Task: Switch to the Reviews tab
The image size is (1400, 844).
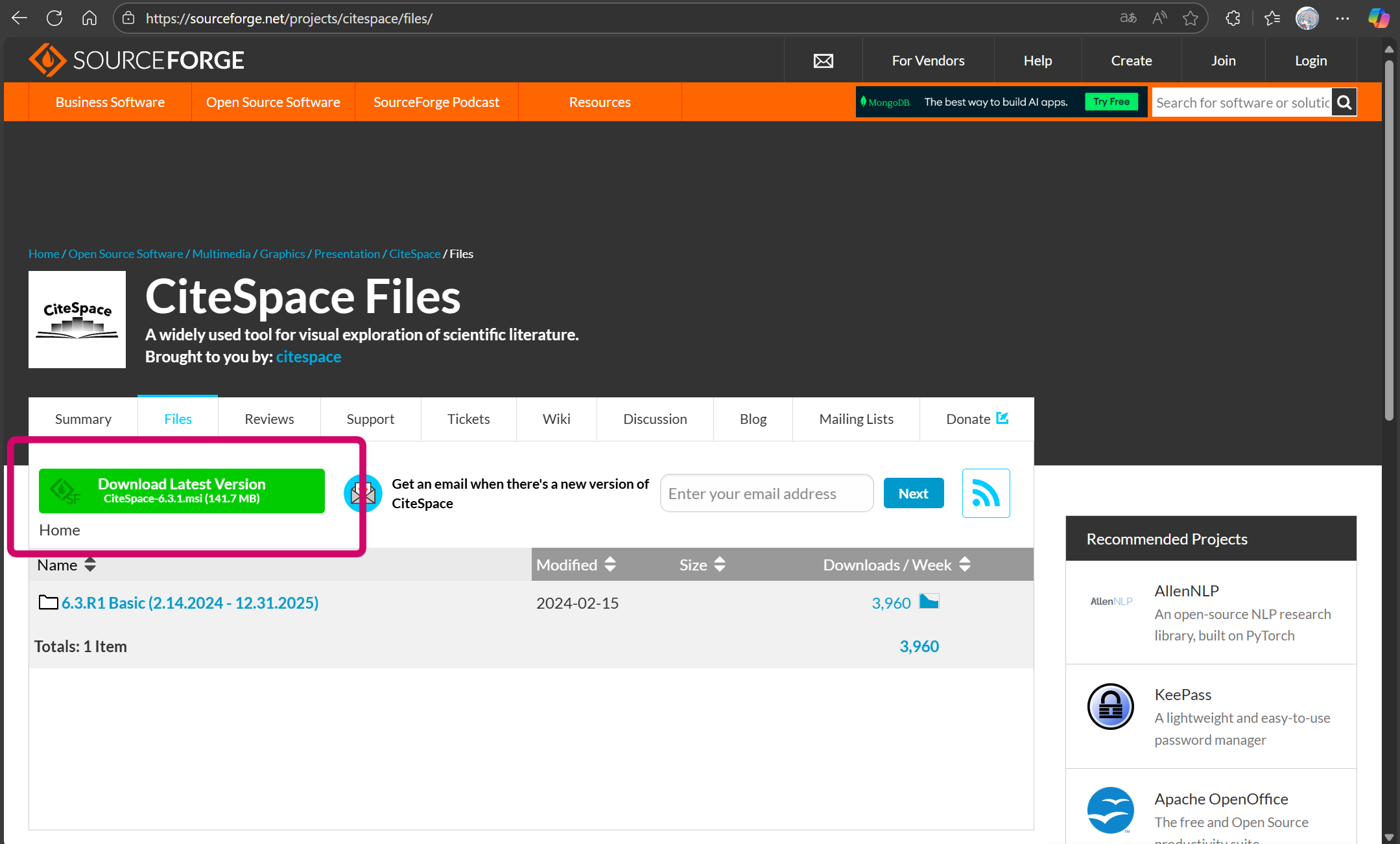Action: coord(269,419)
